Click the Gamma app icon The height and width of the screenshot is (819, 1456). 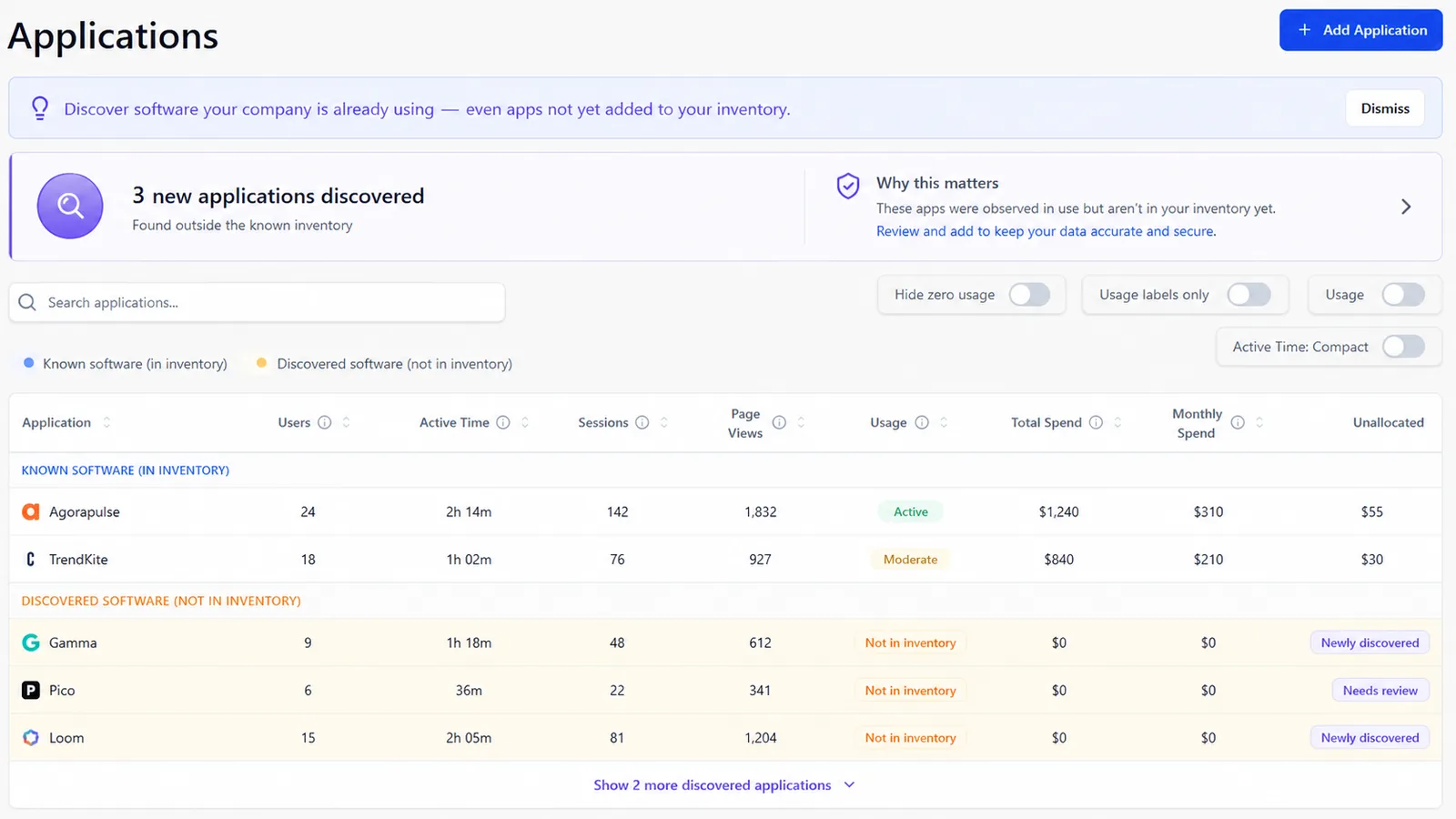pos(31,642)
